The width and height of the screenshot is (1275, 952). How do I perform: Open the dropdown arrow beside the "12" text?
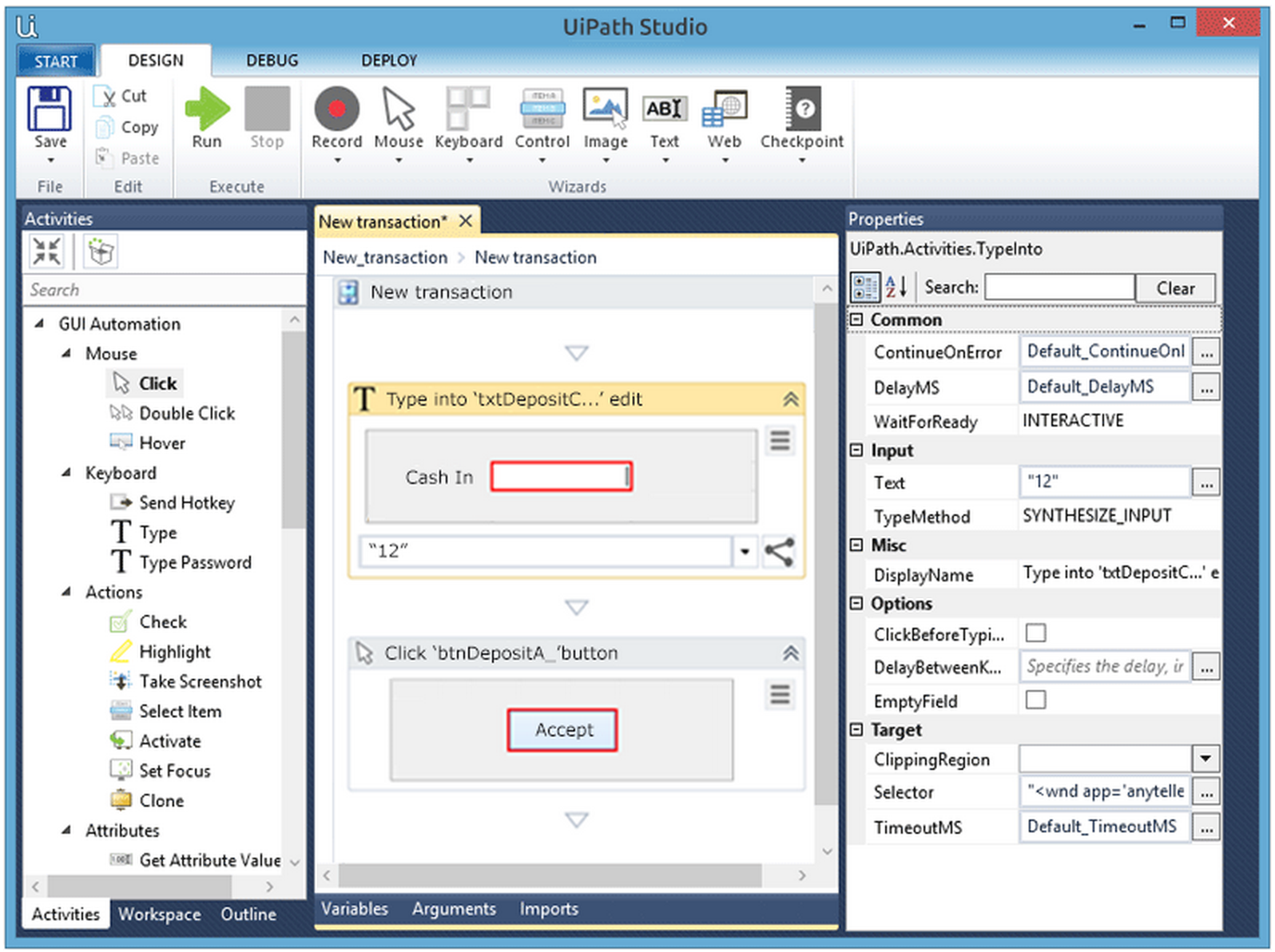(x=745, y=551)
